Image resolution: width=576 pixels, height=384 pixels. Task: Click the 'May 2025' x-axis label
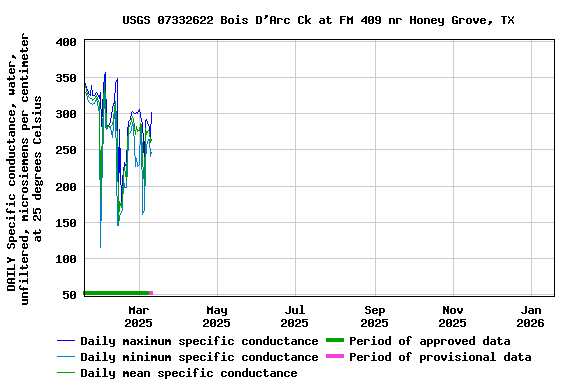(216, 317)
